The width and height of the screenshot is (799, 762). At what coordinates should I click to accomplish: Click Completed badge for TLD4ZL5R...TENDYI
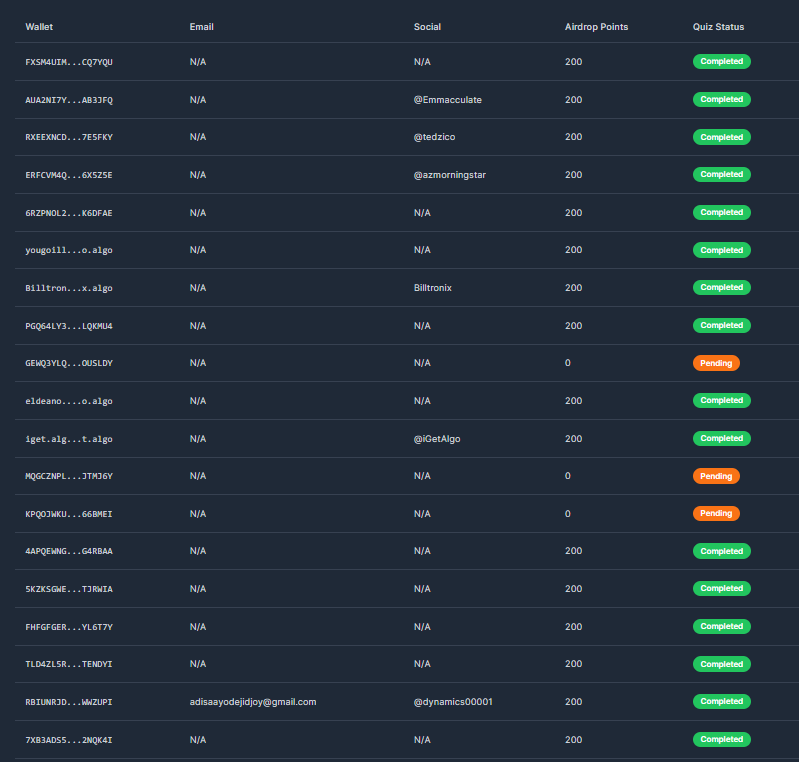[722, 664]
